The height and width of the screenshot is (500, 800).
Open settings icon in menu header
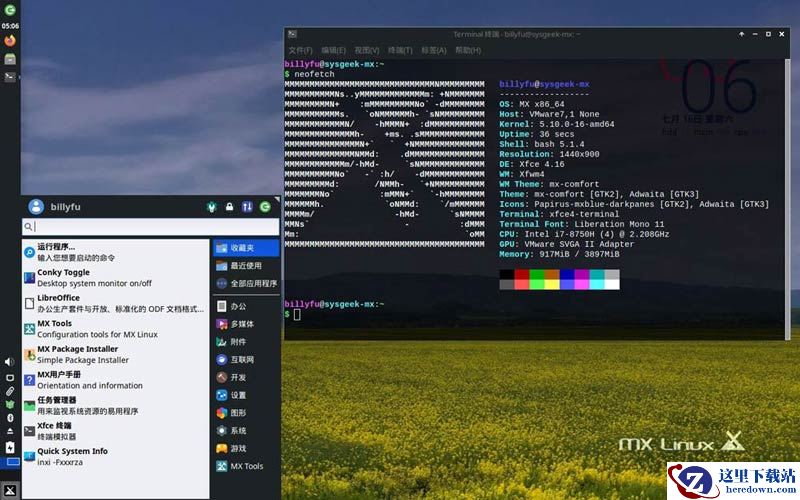(x=212, y=207)
